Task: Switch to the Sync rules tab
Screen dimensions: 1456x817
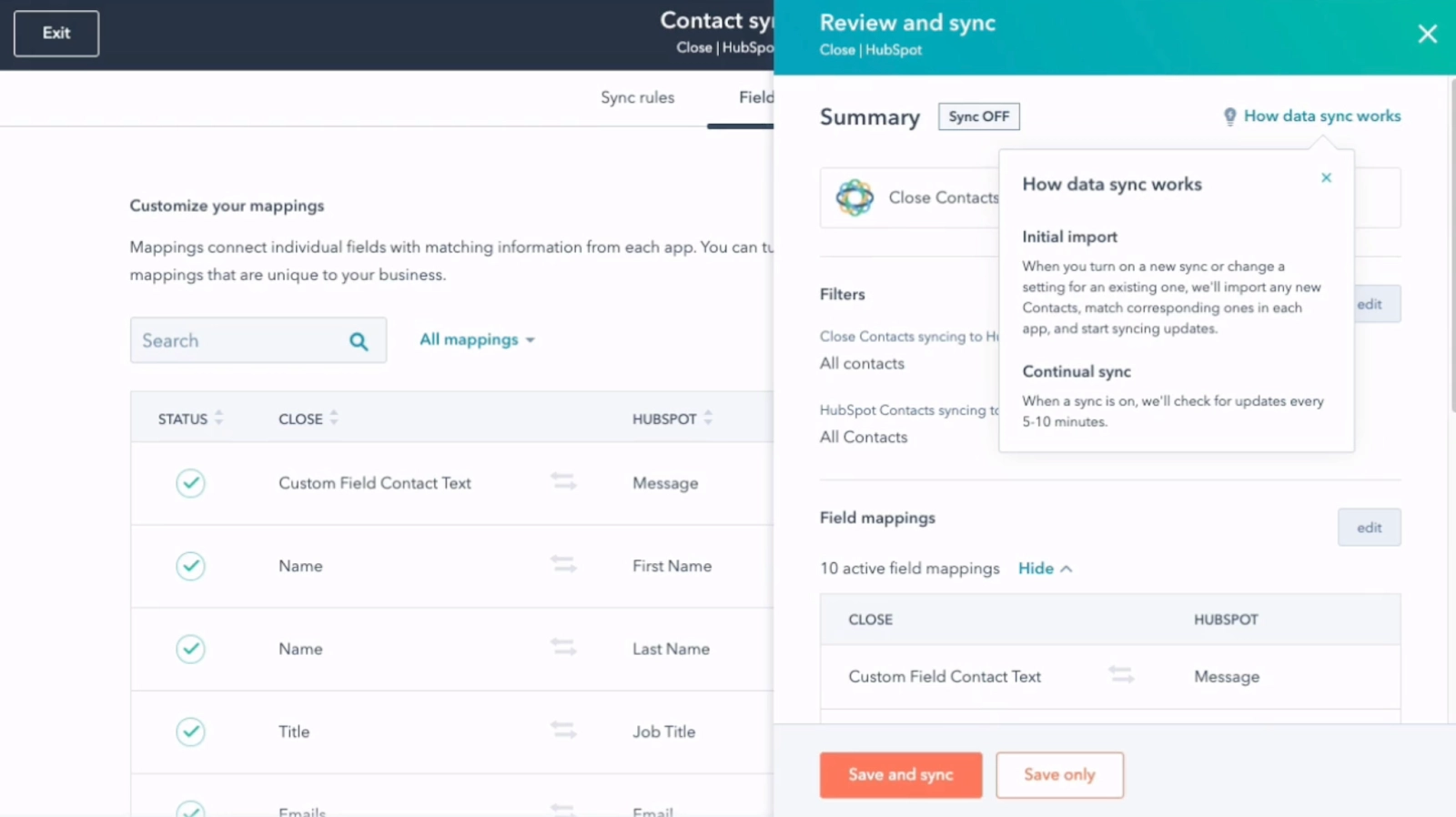Action: click(x=637, y=97)
